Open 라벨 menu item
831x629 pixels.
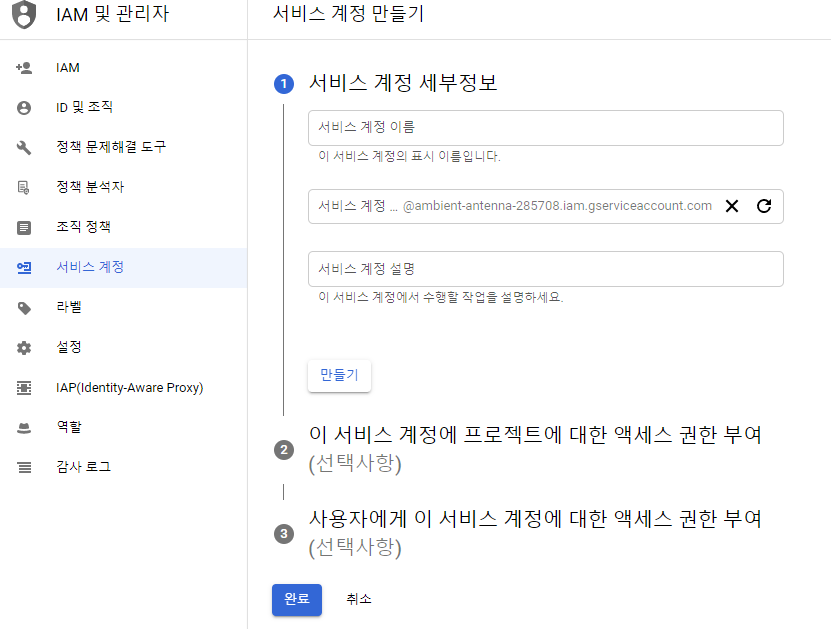click(x=123, y=308)
